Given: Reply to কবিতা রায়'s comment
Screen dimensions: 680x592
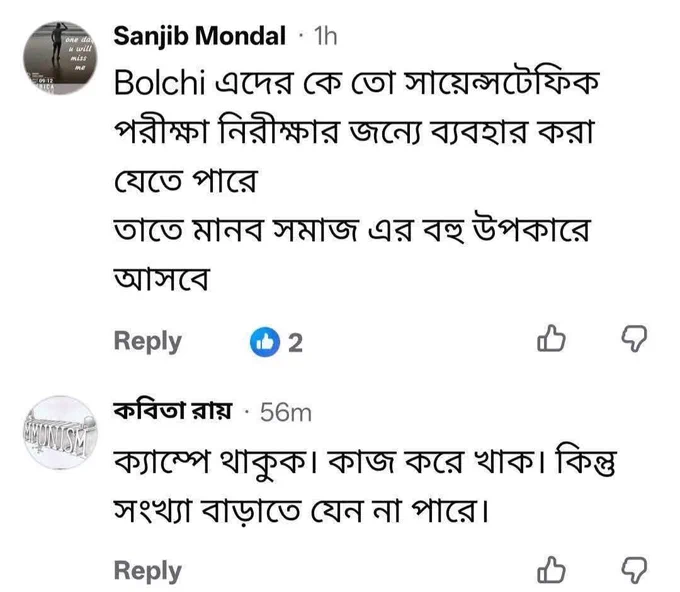Looking at the screenshot, I should pyautogui.click(x=147, y=571).
